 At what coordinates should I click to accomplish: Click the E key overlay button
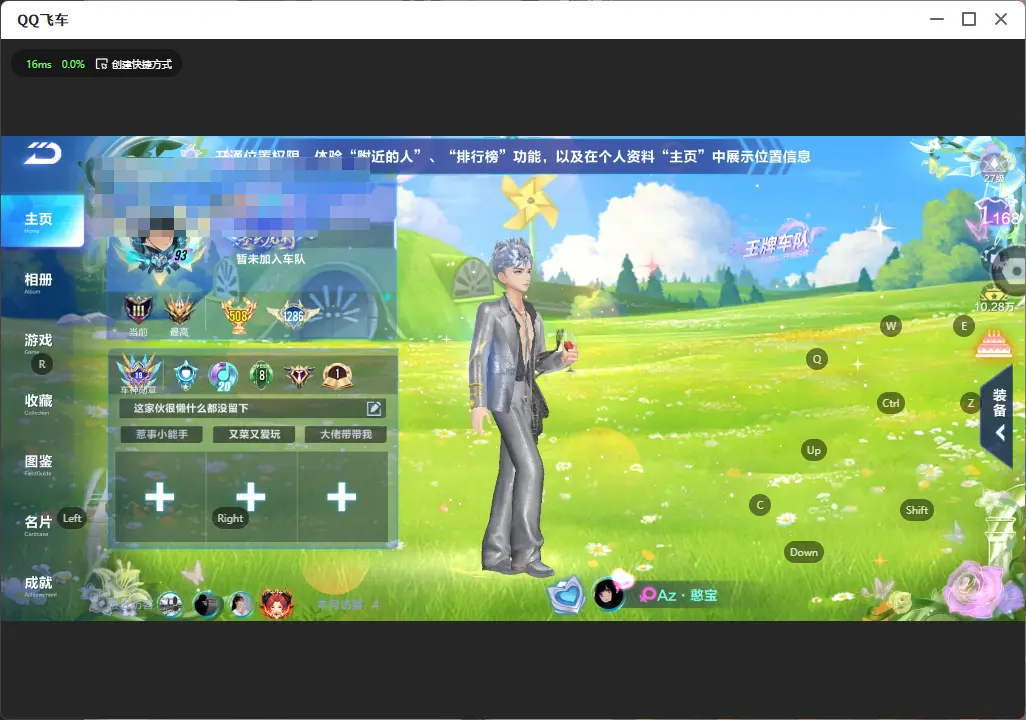[x=964, y=326]
